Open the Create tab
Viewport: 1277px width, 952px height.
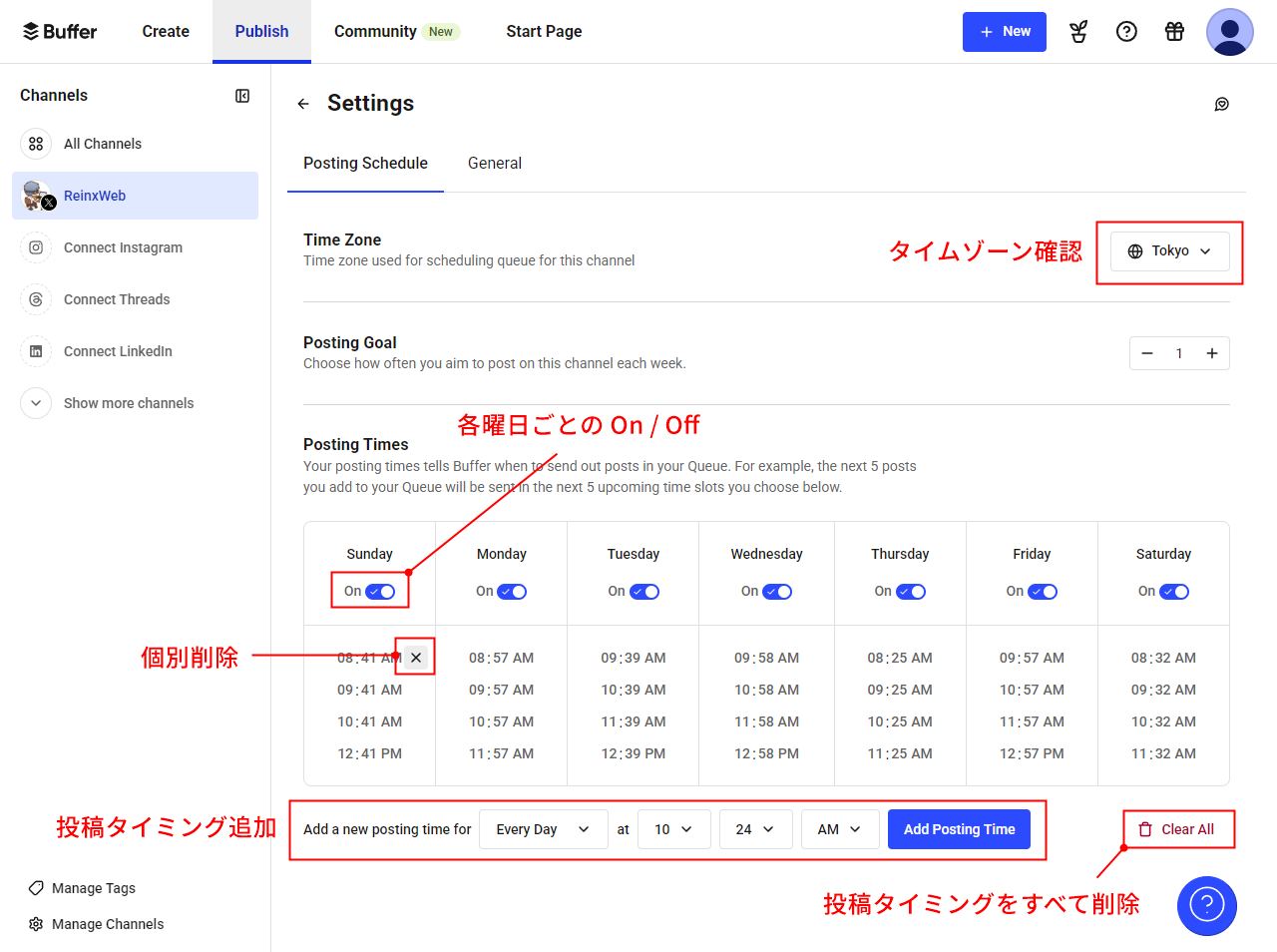[166, 32]
